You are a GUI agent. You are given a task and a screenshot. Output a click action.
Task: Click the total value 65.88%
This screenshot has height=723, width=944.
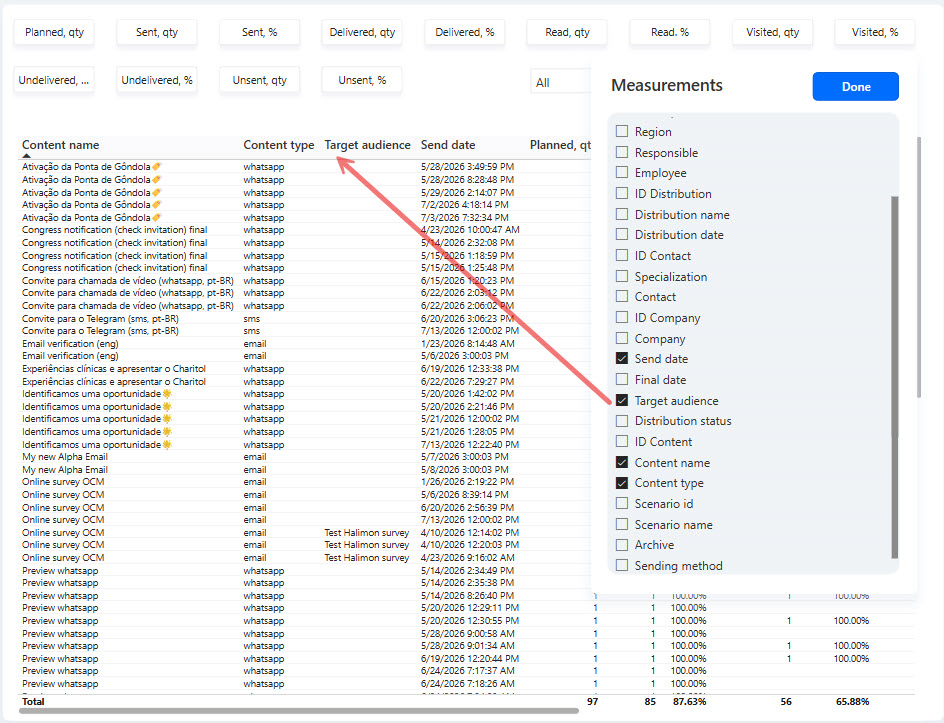coord(852,701)
